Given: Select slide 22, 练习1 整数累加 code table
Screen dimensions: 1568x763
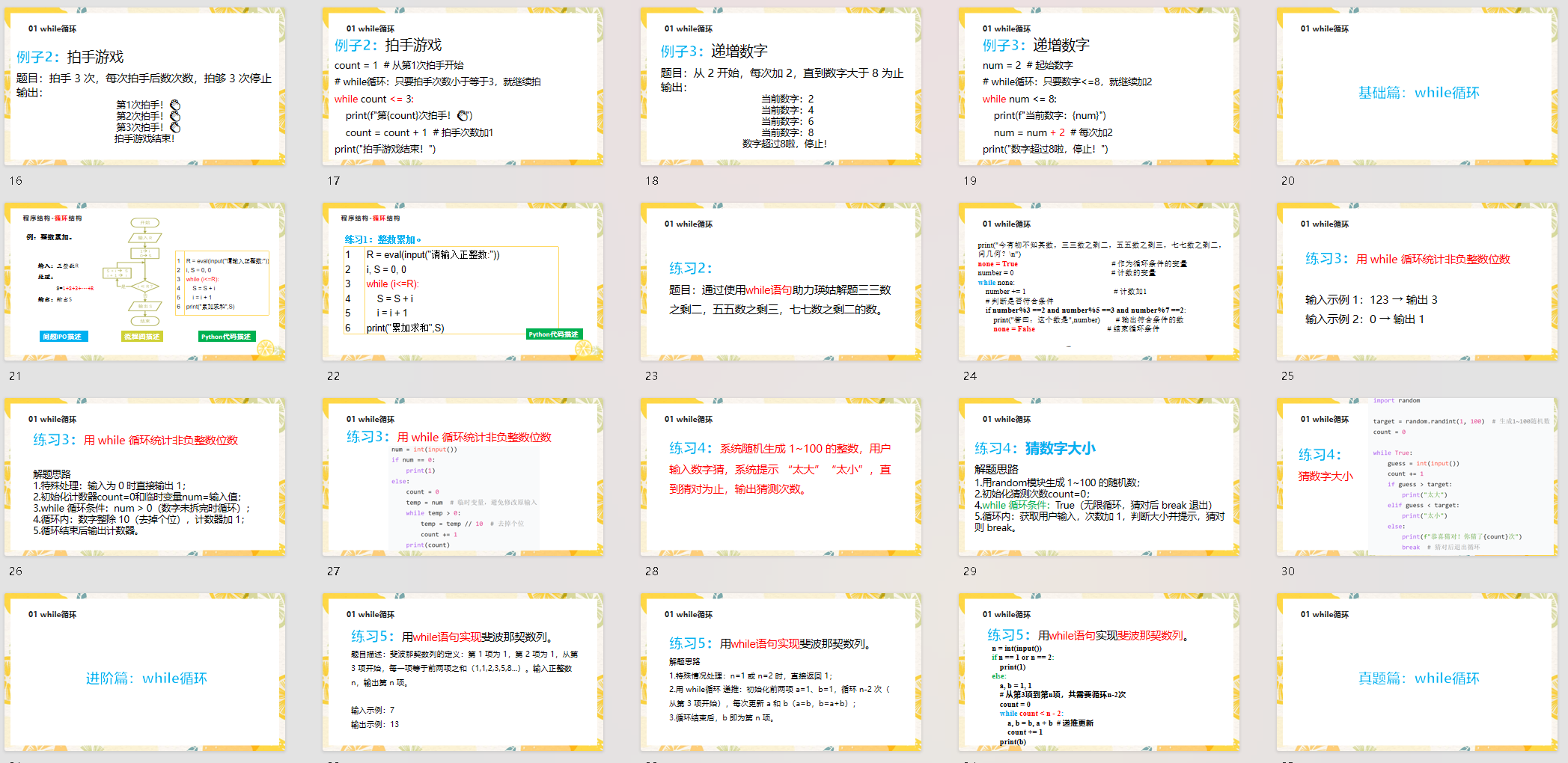Looking at the screenshot, I should click(463, 282).
